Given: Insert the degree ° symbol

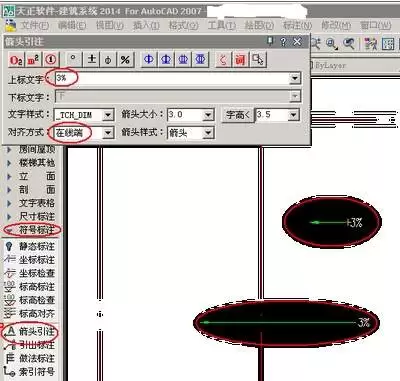Looking at the screenshot, I should point(73,60).
